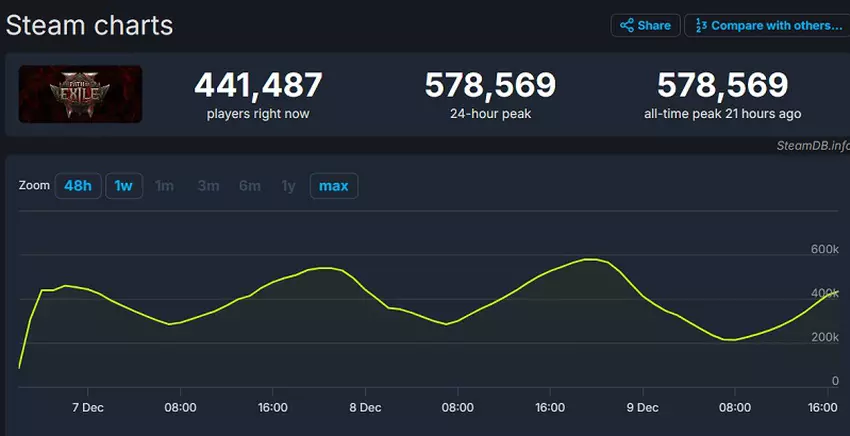
Task: Click the 24-hour peak value
Action: [490, 85]
